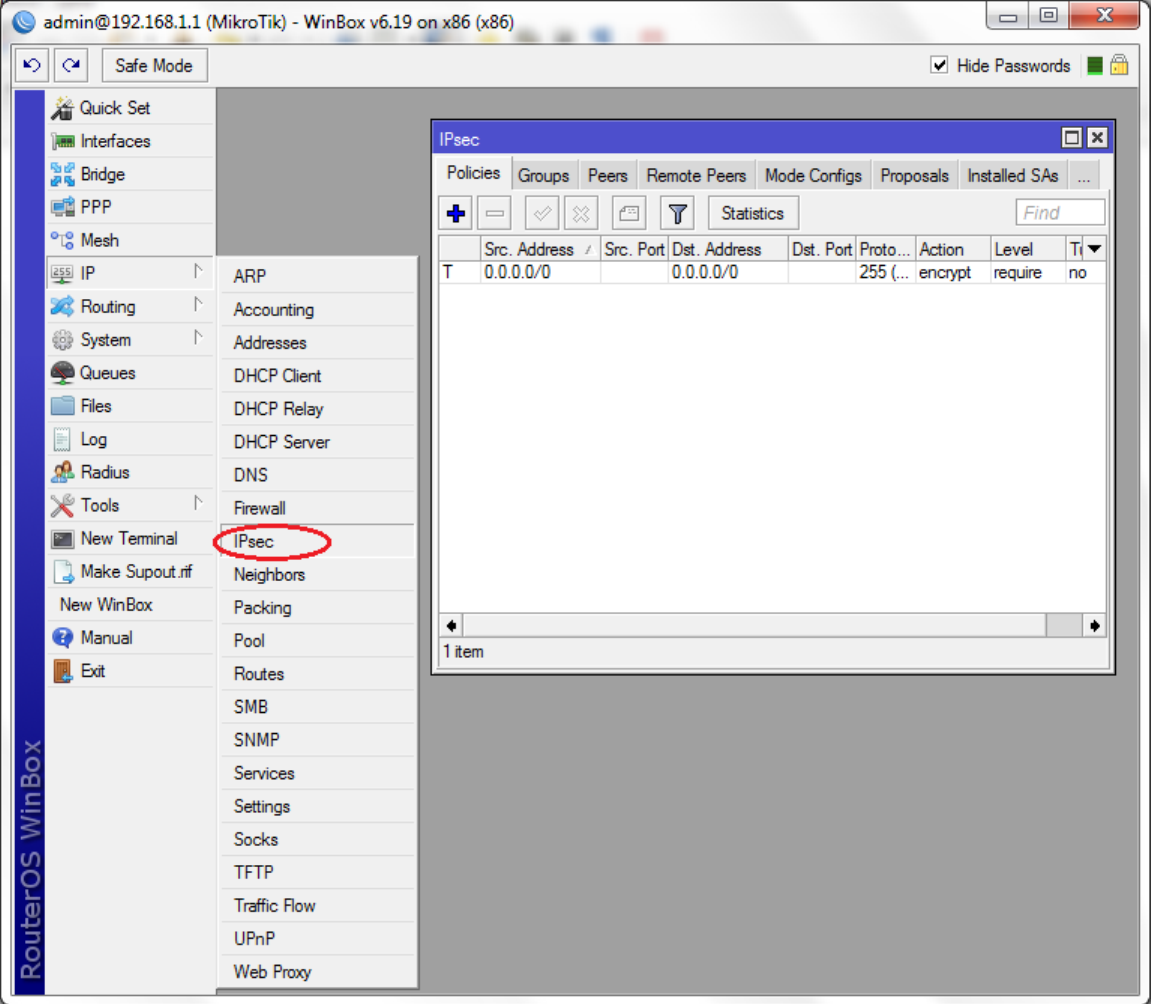Open New WinBox from sidebar
1151x1004 pixels.
point(131,605)
